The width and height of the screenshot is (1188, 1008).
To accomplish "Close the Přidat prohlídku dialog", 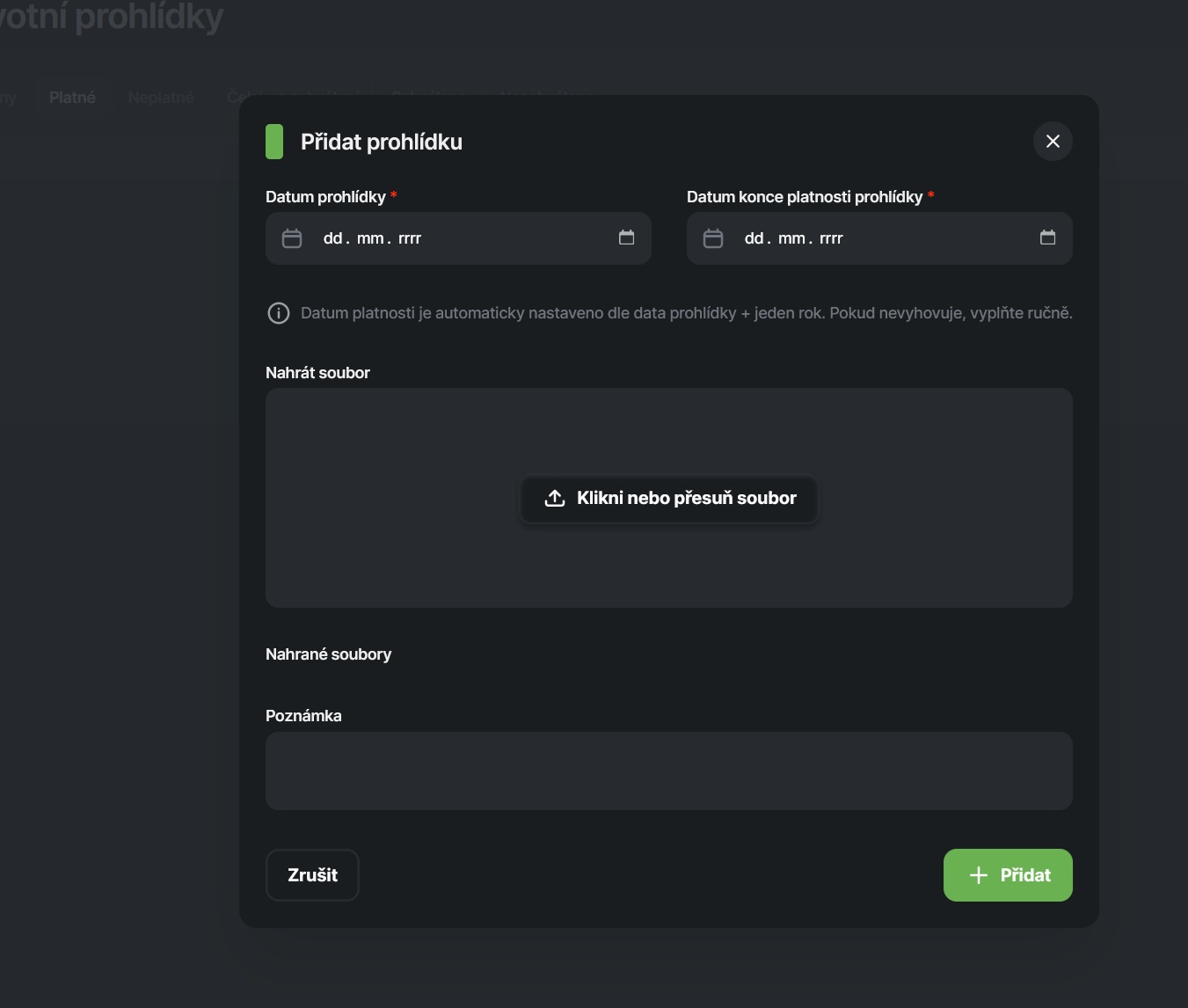I will [x=1053, y=142].
